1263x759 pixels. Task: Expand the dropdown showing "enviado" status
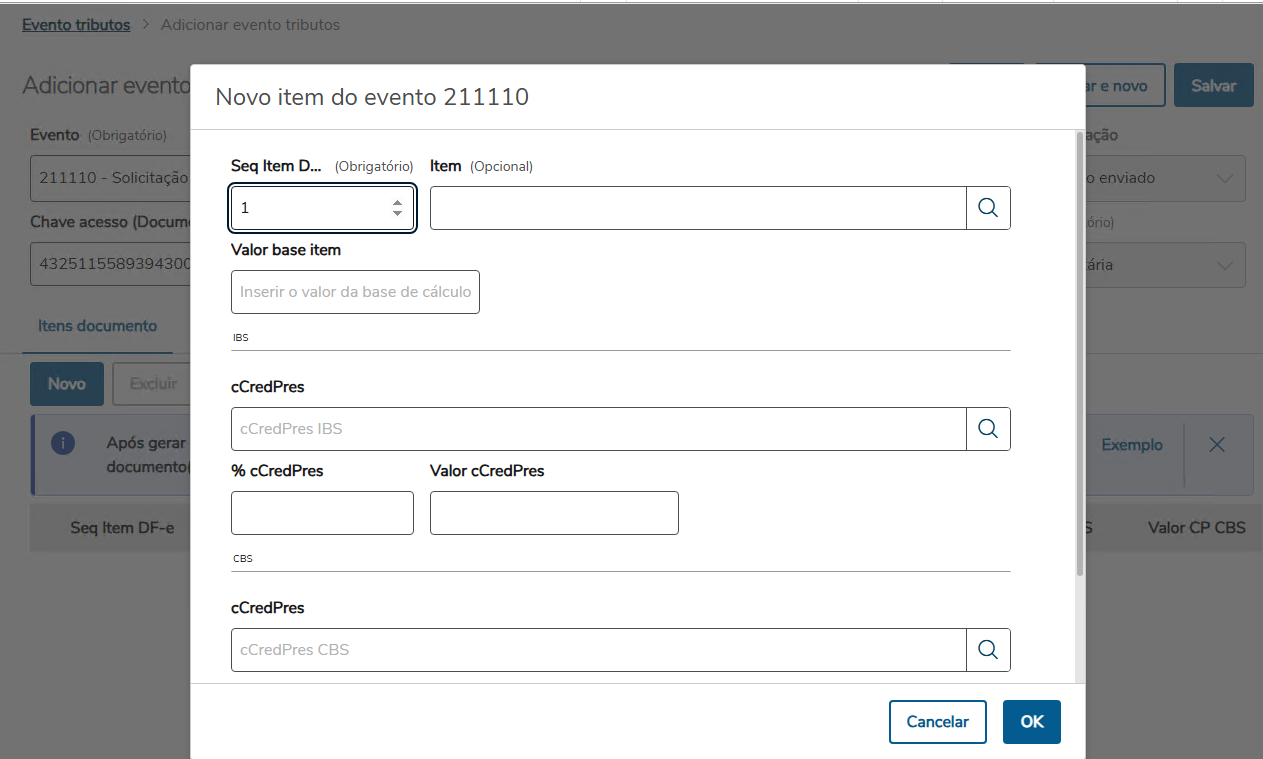point(1224,178)
